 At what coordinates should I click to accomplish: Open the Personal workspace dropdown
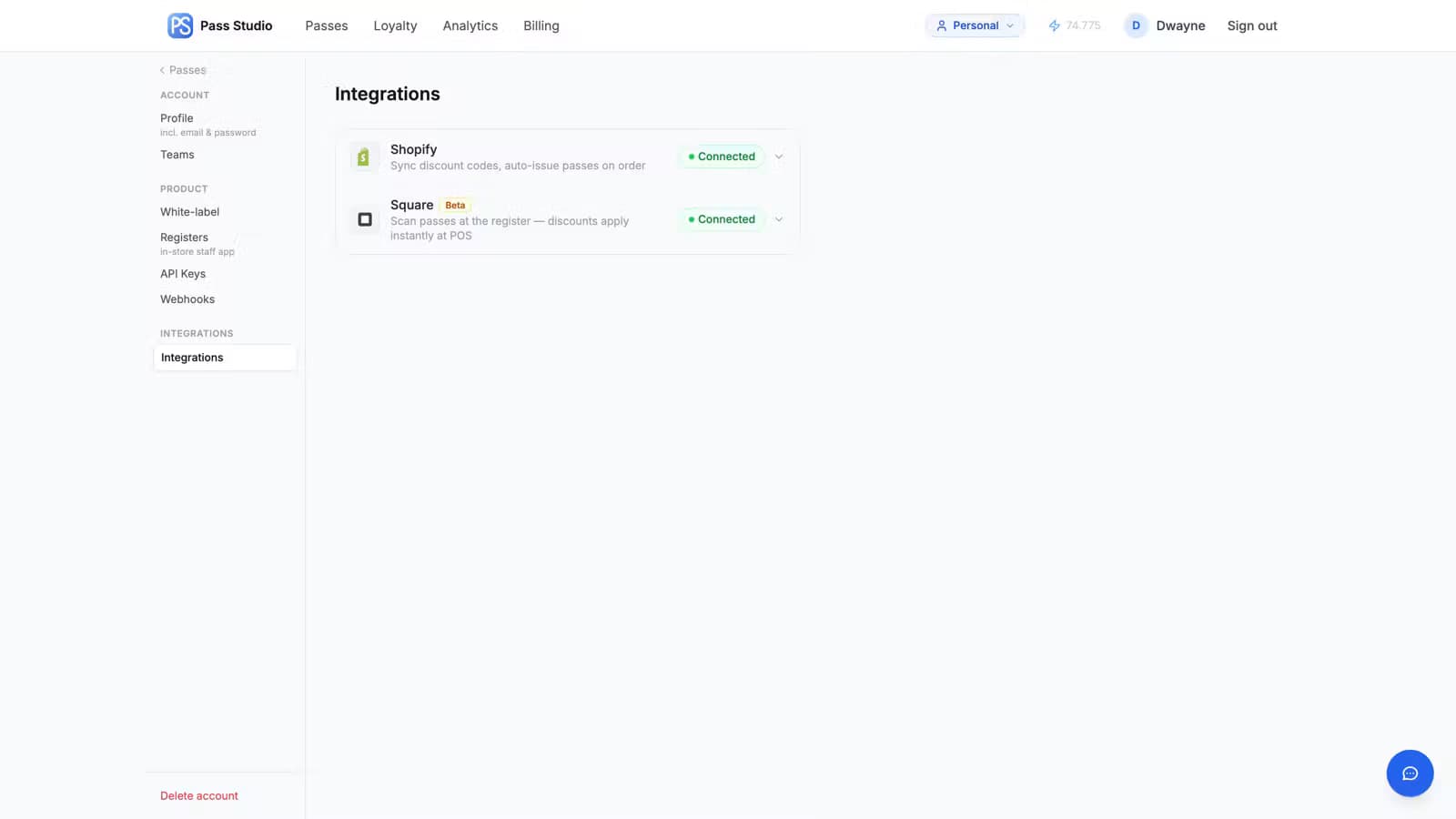975,25
